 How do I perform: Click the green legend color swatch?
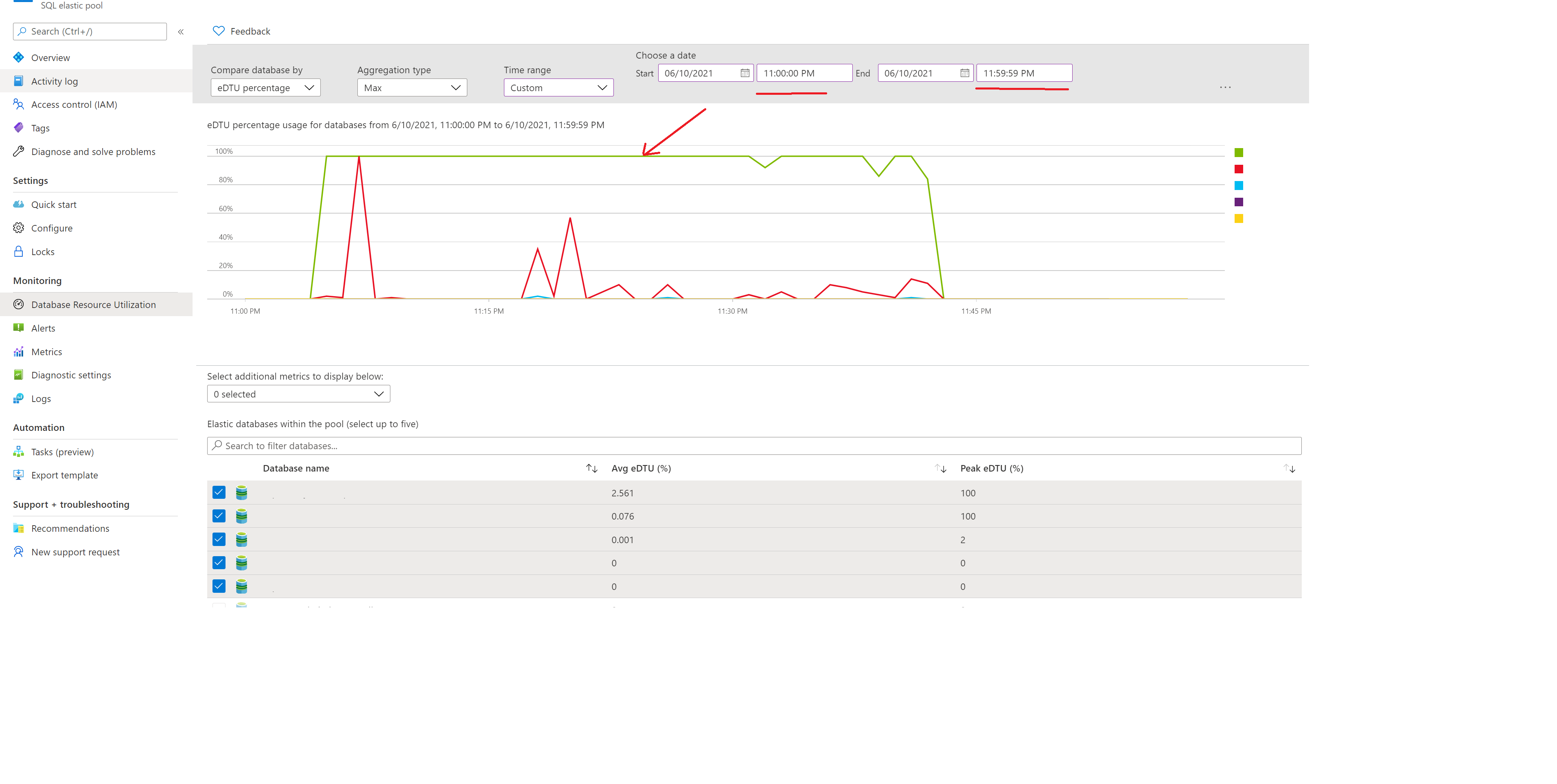coord(1238,152)
